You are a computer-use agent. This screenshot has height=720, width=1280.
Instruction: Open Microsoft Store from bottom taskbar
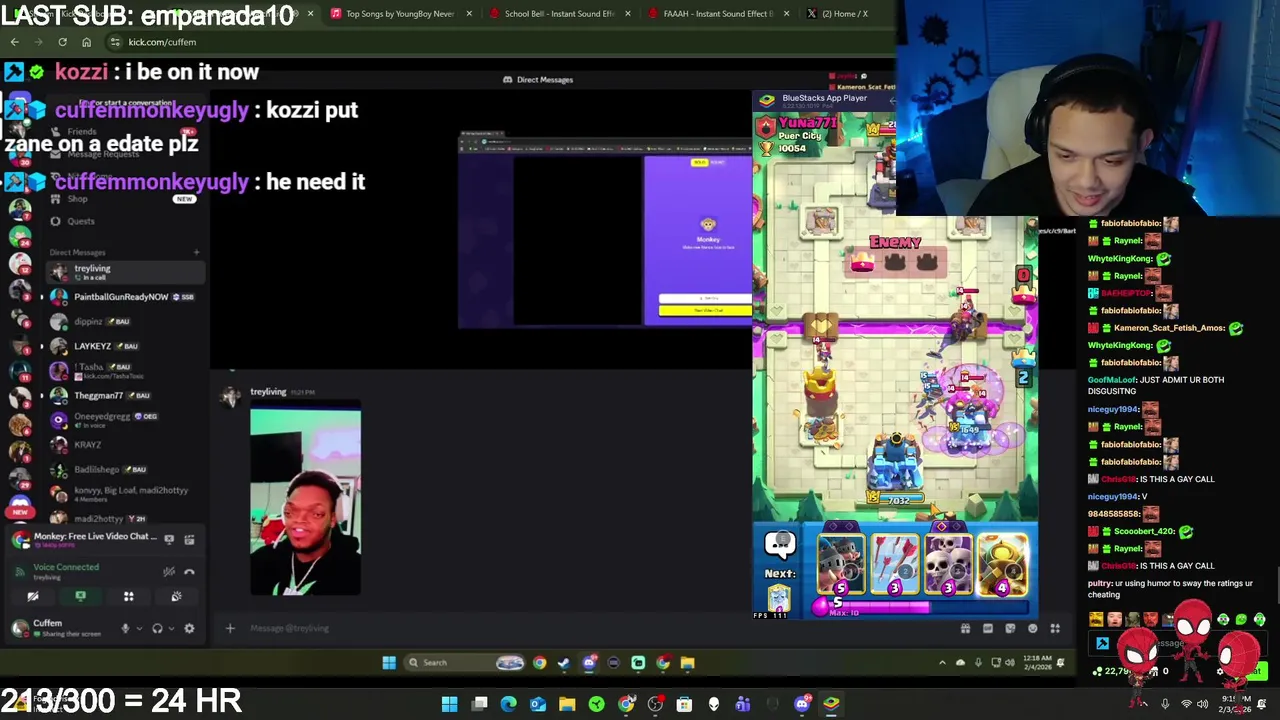tap(684, 704)
